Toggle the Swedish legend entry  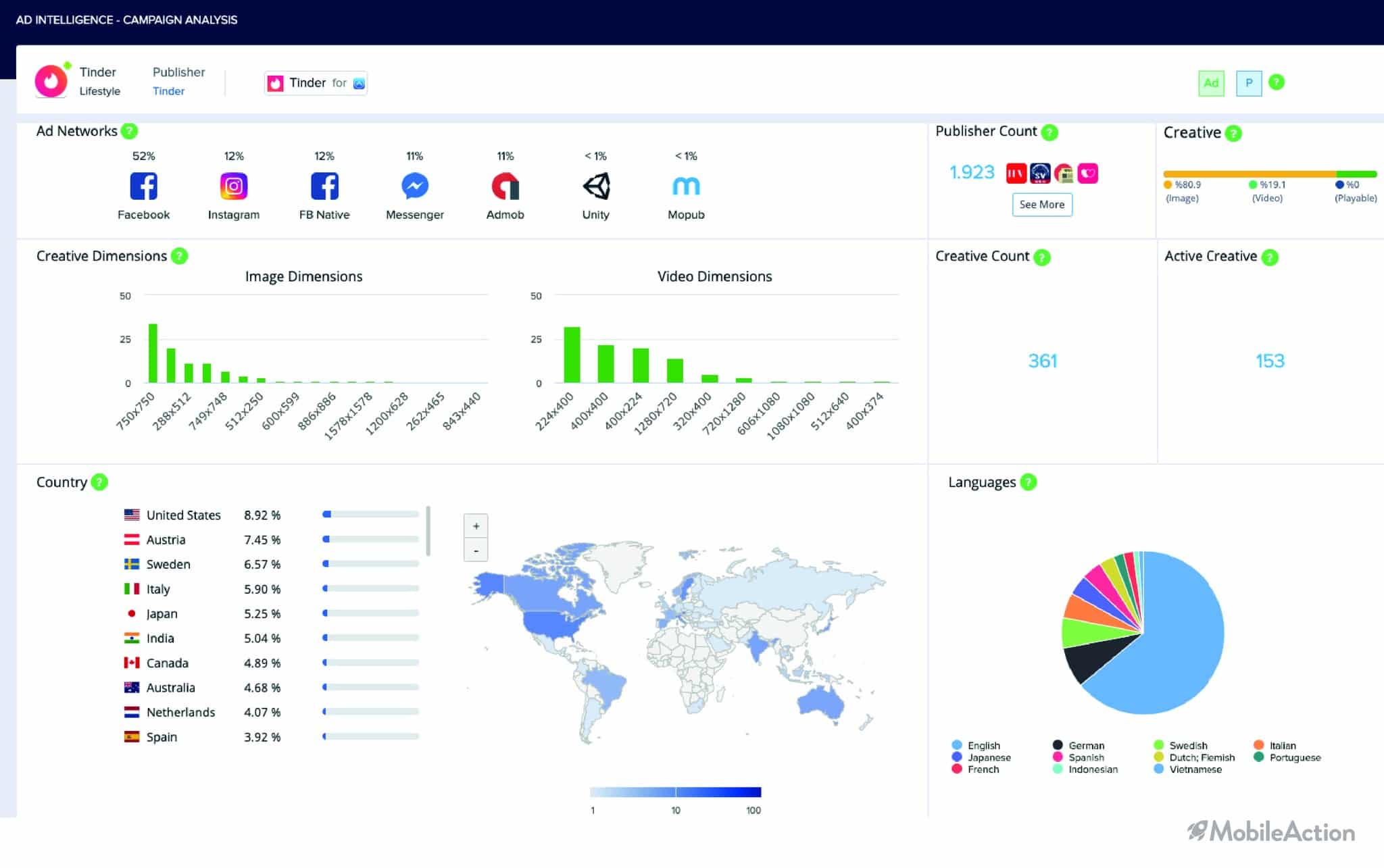[1181, 745]
